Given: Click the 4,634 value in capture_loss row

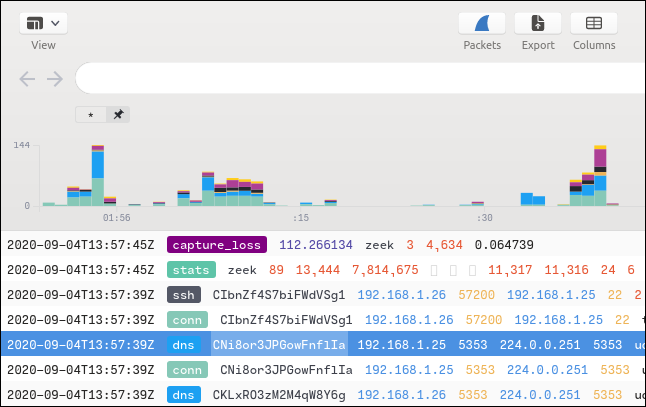Looking at the screenshot, I should point(444,245).
